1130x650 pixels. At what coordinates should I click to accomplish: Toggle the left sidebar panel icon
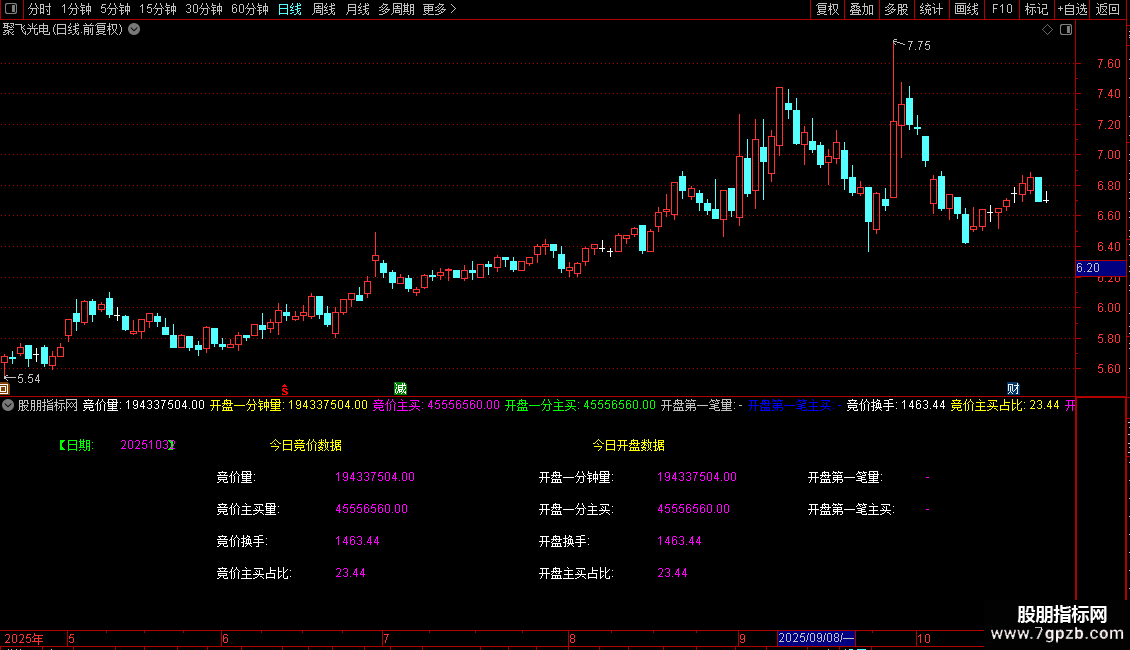(11, 9)
